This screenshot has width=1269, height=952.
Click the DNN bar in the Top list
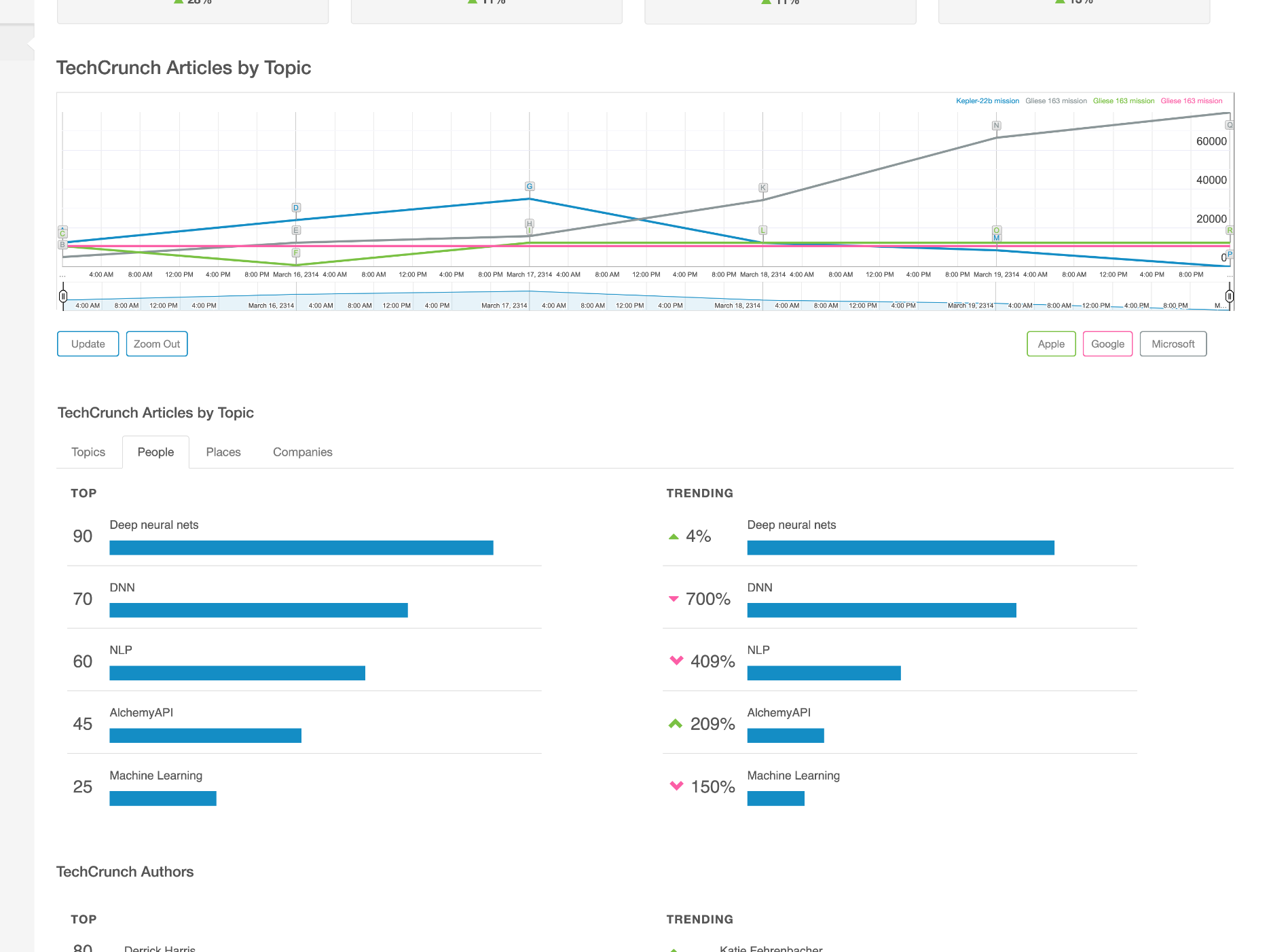(x=258, y=610)
